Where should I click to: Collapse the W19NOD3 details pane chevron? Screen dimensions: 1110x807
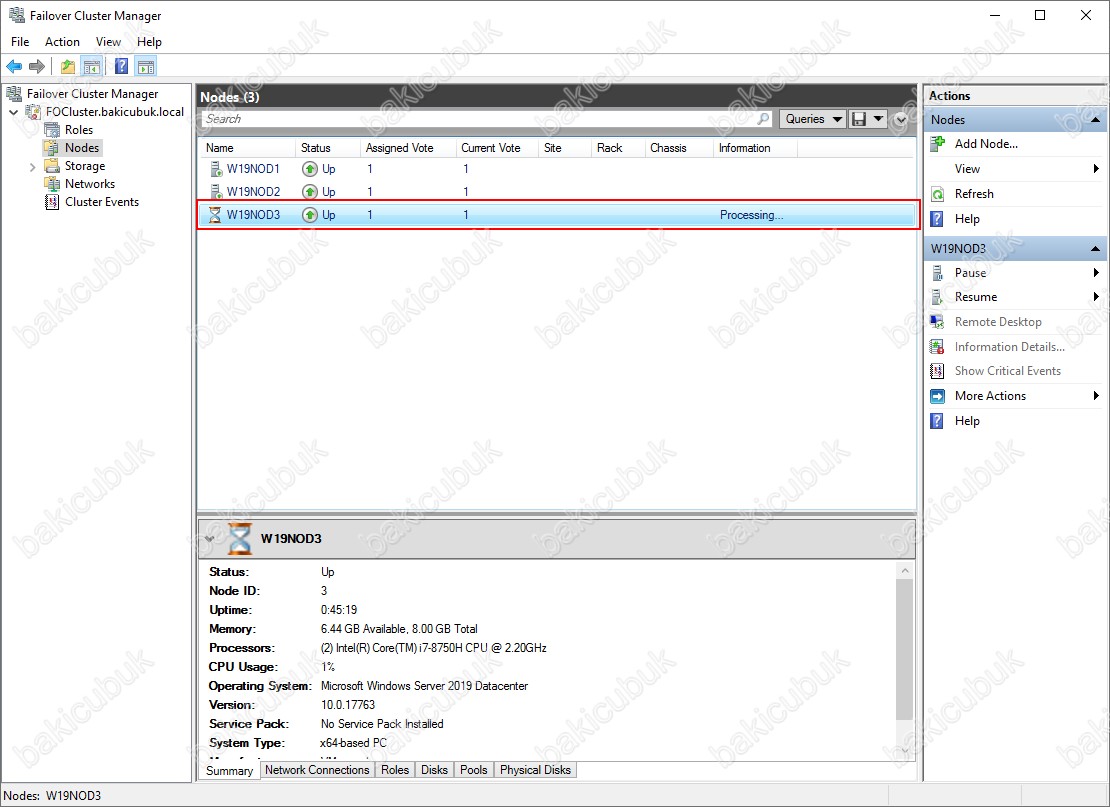click(210, 539)
